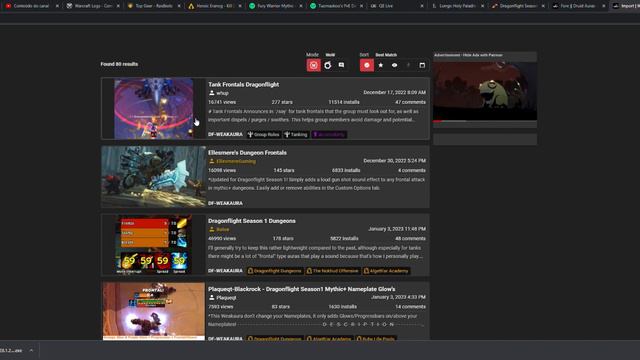Click the Group Roles tag
The width and height of the screenshot is (640, 360).
tap(264, 134)
